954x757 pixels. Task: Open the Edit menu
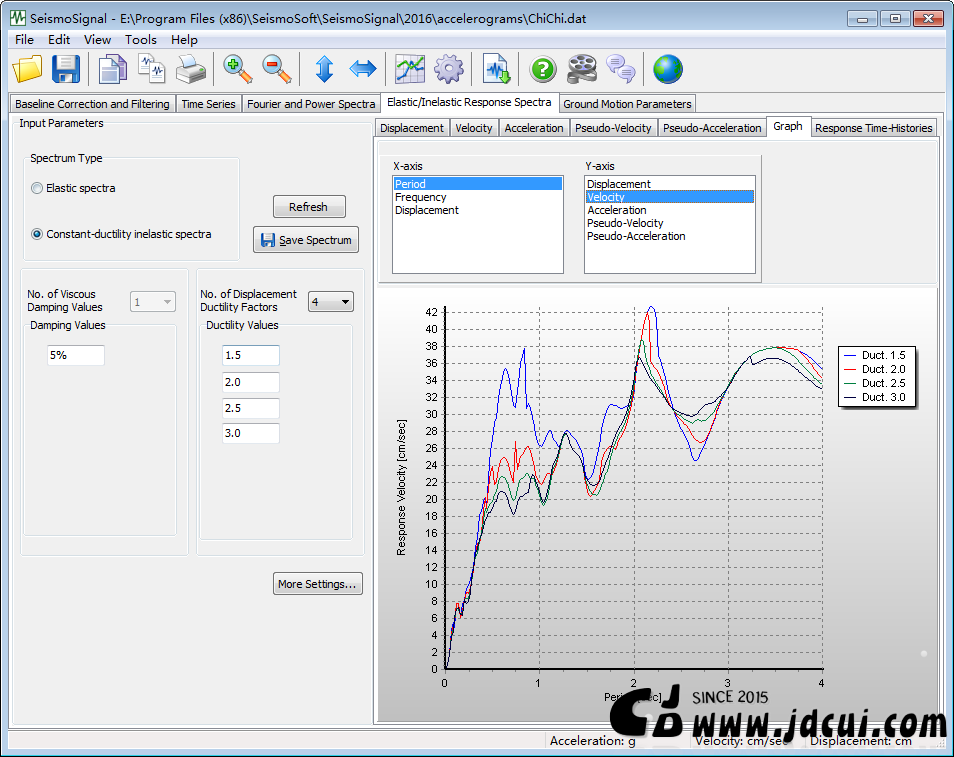tap(59, 40)
